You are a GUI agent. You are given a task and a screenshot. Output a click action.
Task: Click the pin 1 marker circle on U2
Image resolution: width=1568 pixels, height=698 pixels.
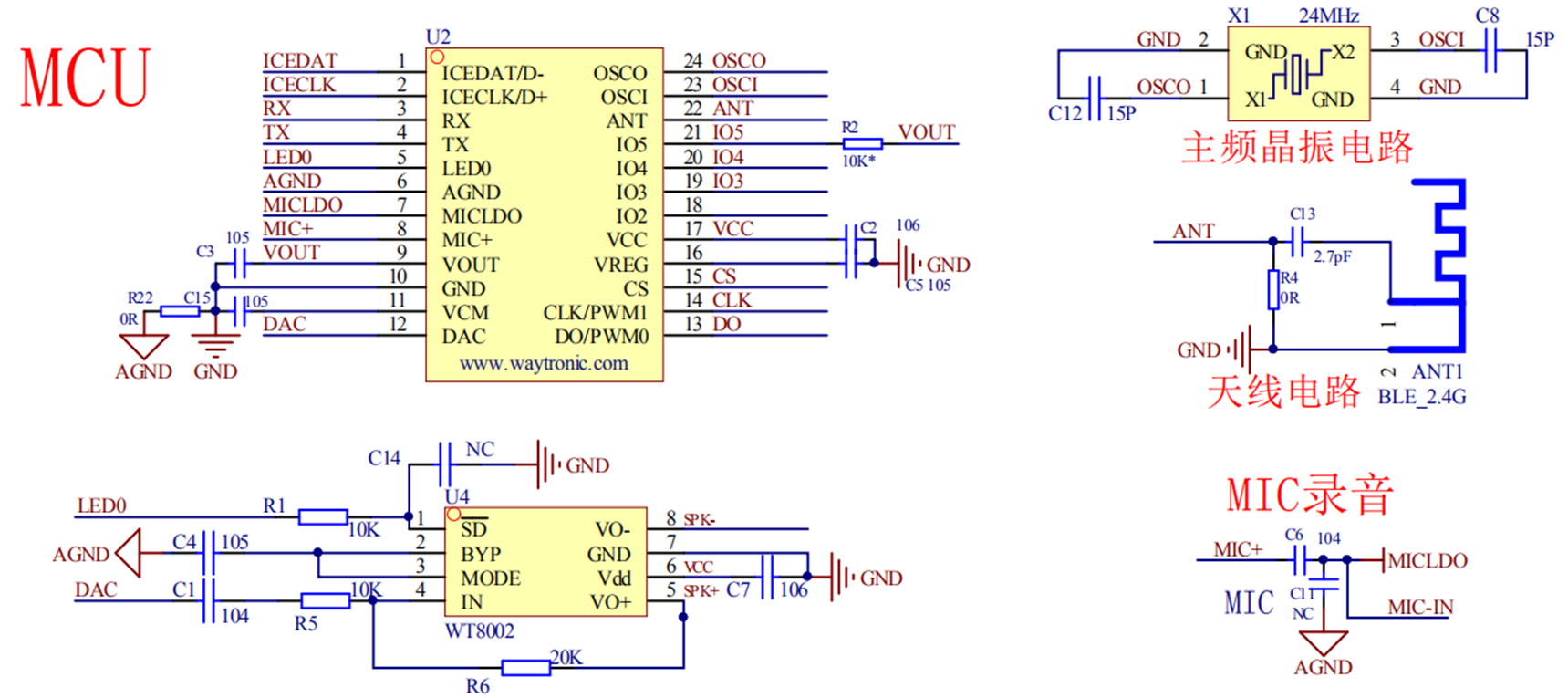click(437, 57)
